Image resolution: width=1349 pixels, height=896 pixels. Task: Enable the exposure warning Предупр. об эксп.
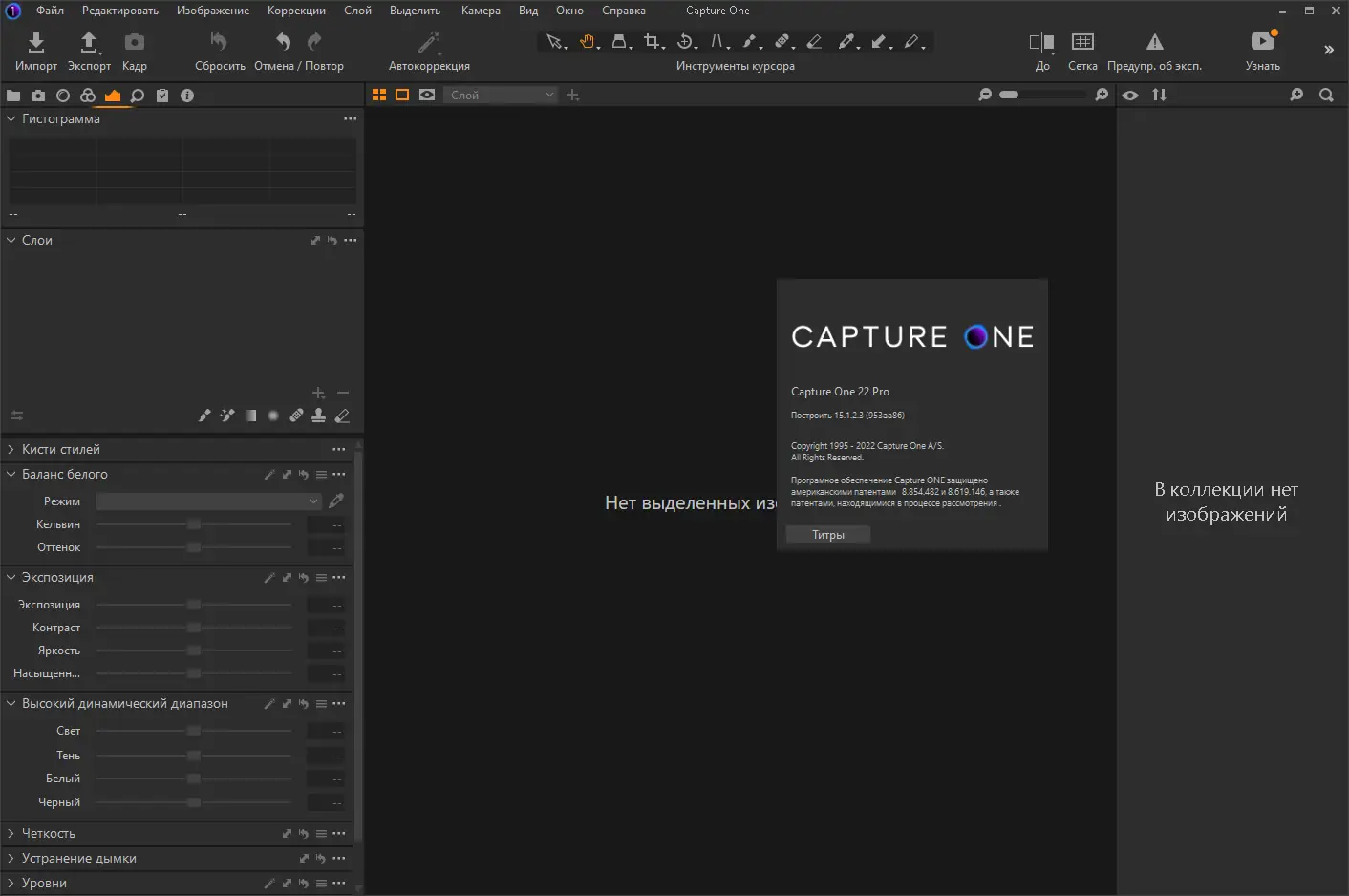point(1155,43)
